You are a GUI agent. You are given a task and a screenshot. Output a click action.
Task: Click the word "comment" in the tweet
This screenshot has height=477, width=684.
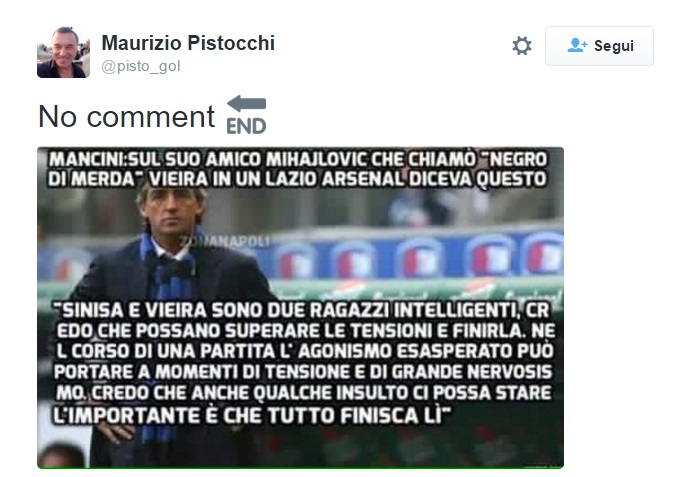click(150, 117)
